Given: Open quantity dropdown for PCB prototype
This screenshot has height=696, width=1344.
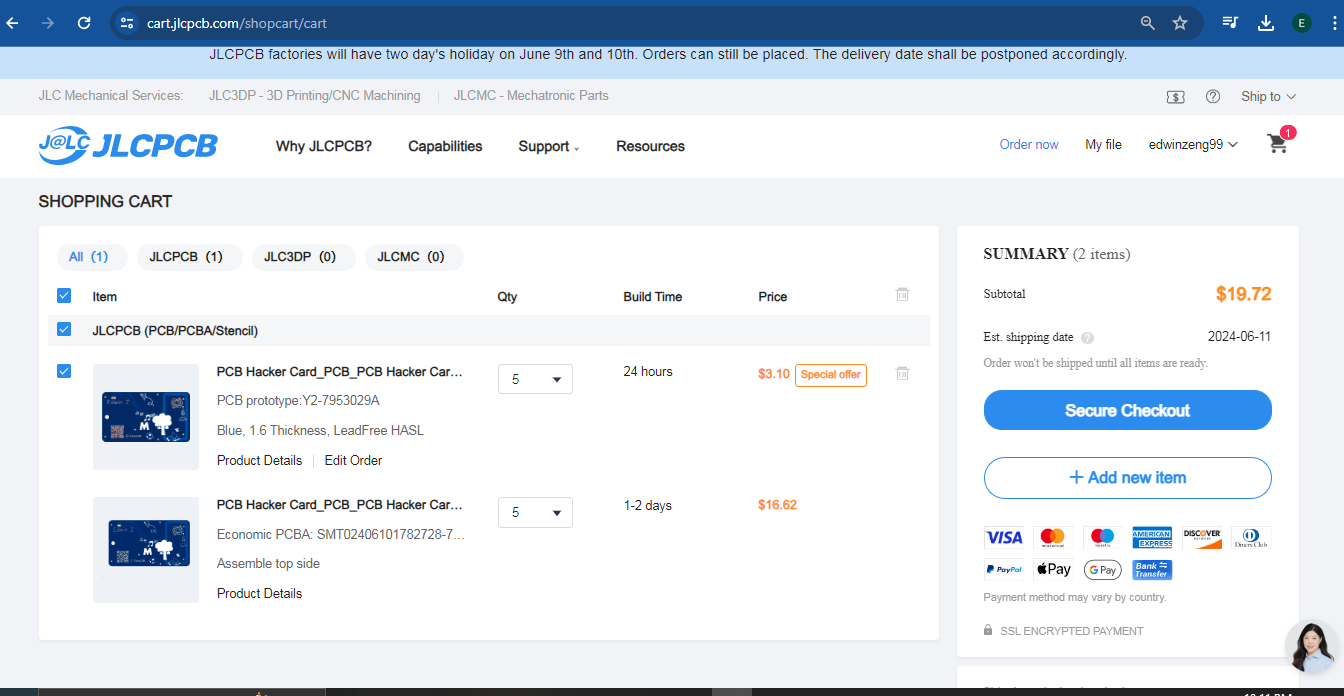Looking at the screenshot, I should tap(535, 379).
